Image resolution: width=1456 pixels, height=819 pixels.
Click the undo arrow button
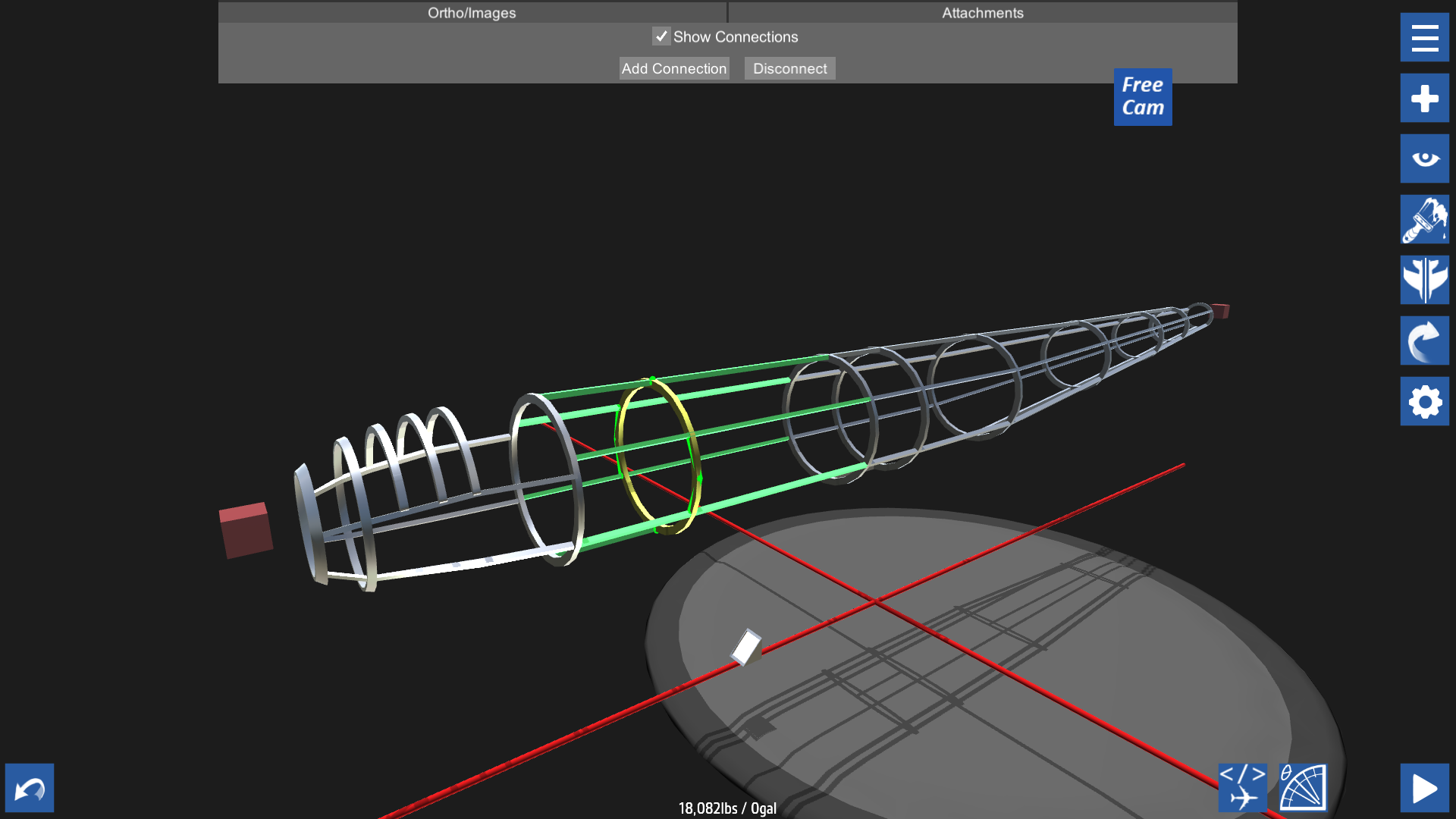coord(30,788)
